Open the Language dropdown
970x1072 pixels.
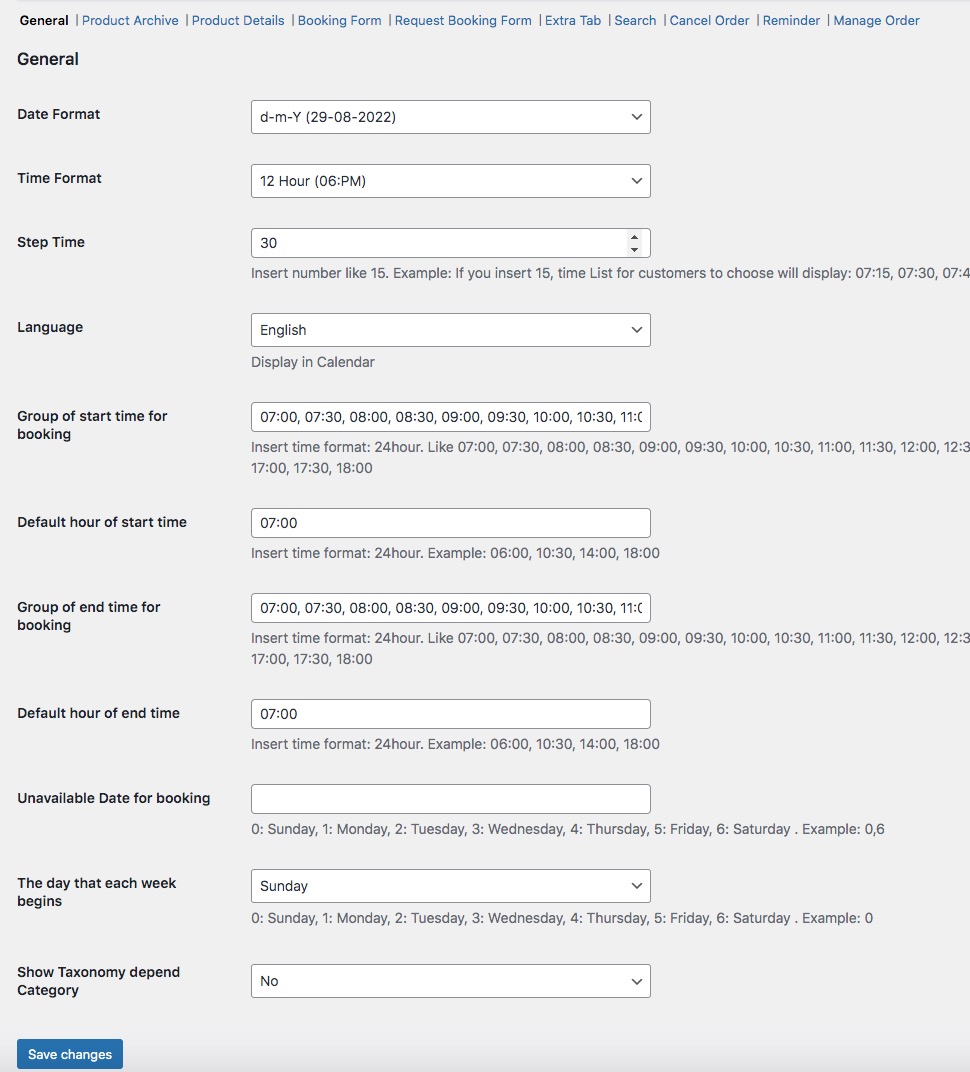[x=450, y=330]
